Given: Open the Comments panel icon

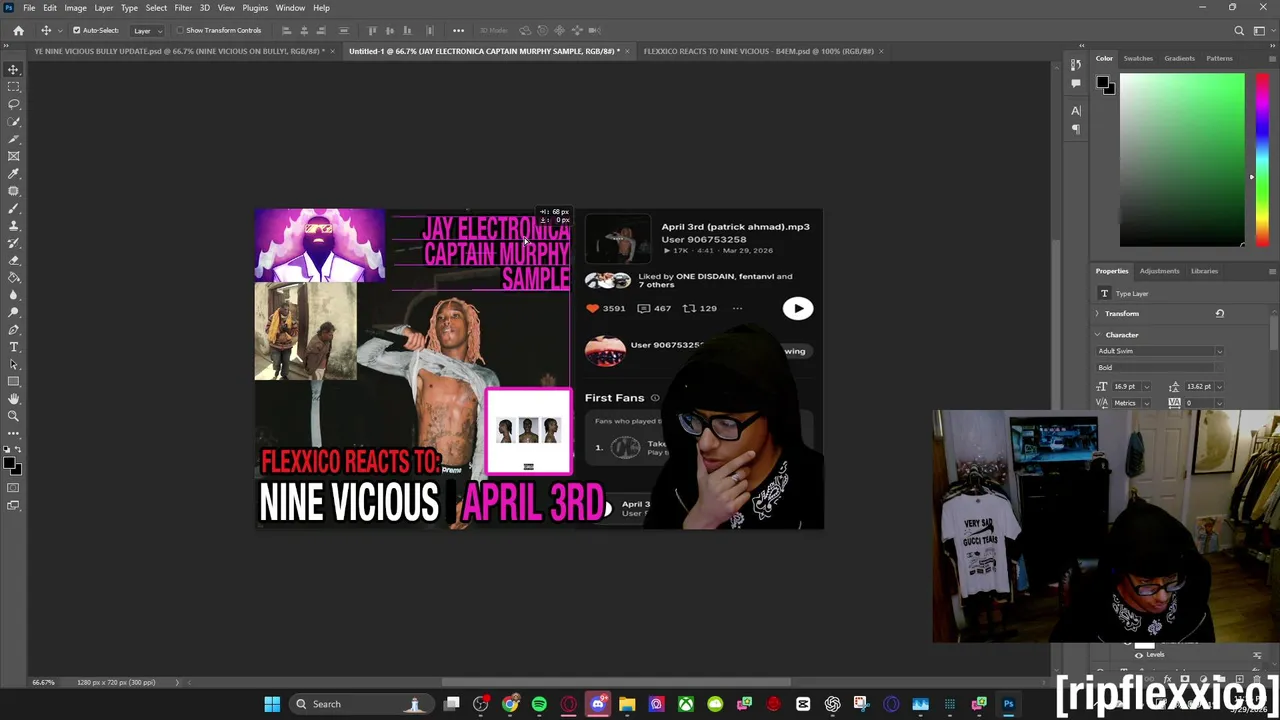Looking at the screenshot, I should [1076, 83].
